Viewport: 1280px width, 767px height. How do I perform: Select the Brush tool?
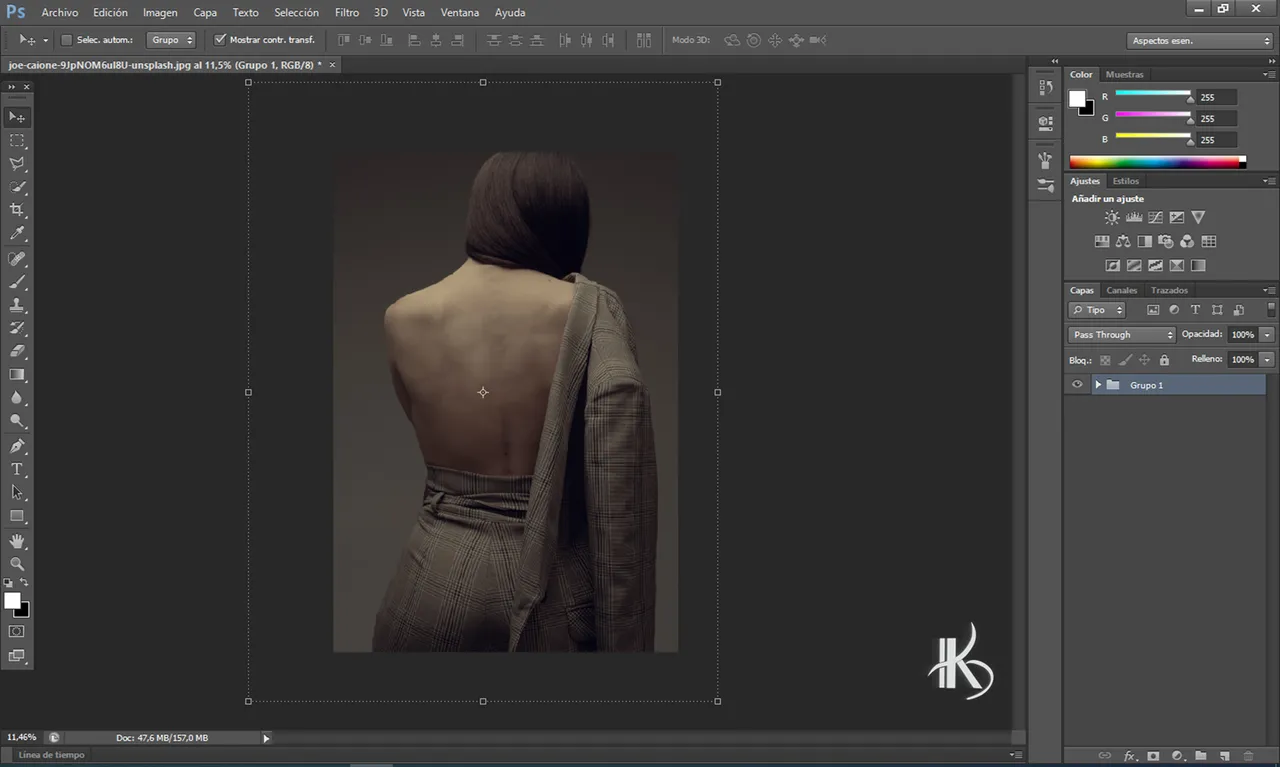(17, 282)
